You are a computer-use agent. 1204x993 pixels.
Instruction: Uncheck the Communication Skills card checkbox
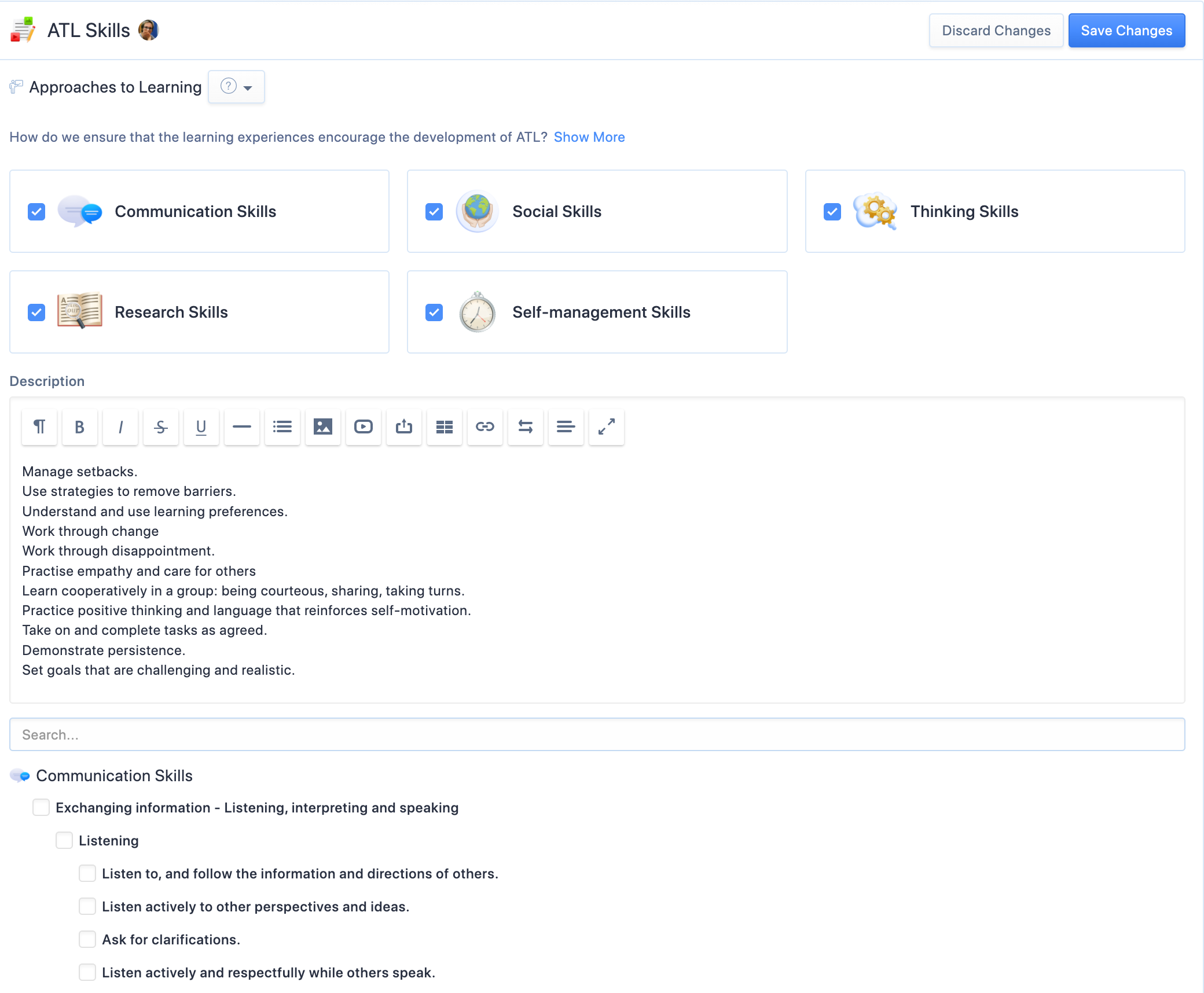pos(36,212)
